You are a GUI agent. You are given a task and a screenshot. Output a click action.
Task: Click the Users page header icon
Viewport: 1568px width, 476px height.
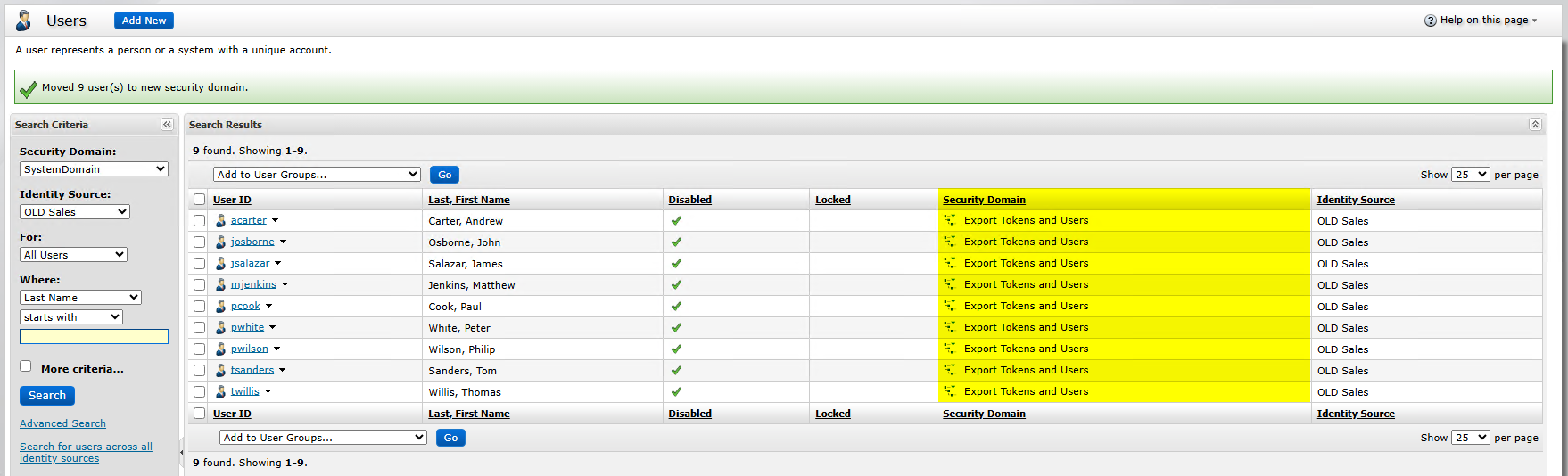(24, 21)
